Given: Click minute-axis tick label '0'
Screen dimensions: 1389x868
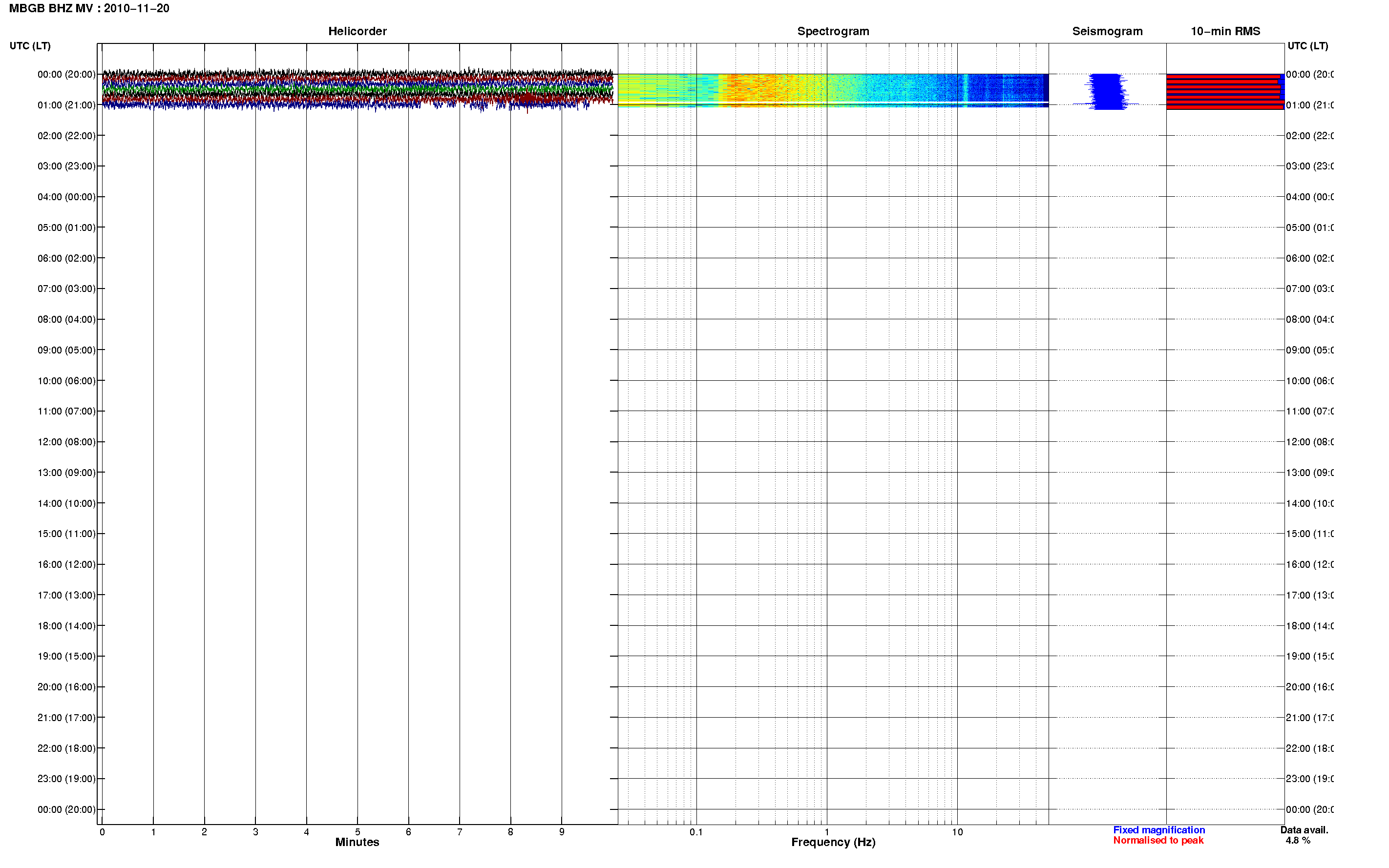Looking at the screenshot, I should click(x=102, y=832).
